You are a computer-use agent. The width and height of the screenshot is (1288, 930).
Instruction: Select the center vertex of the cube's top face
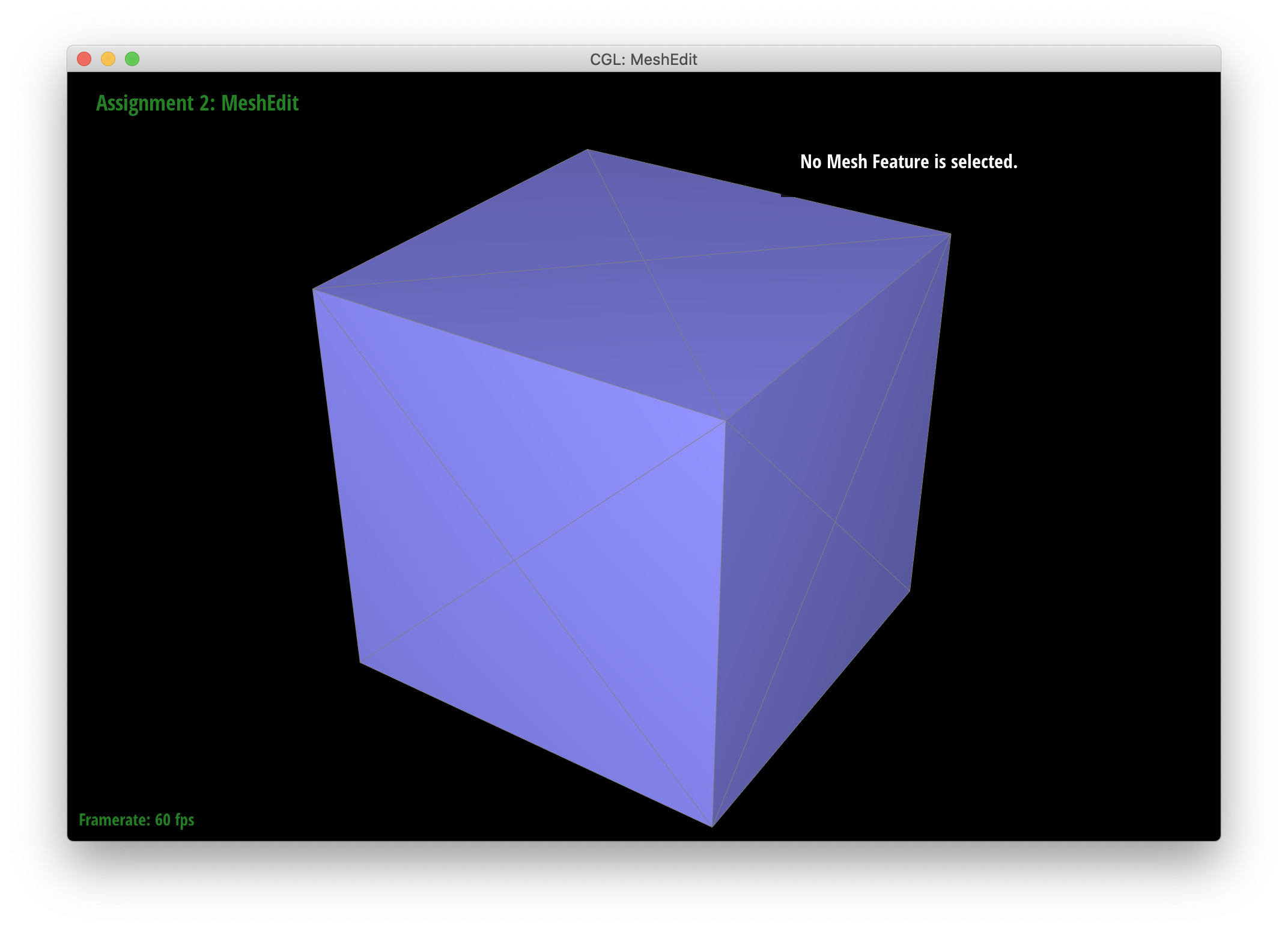644,260
